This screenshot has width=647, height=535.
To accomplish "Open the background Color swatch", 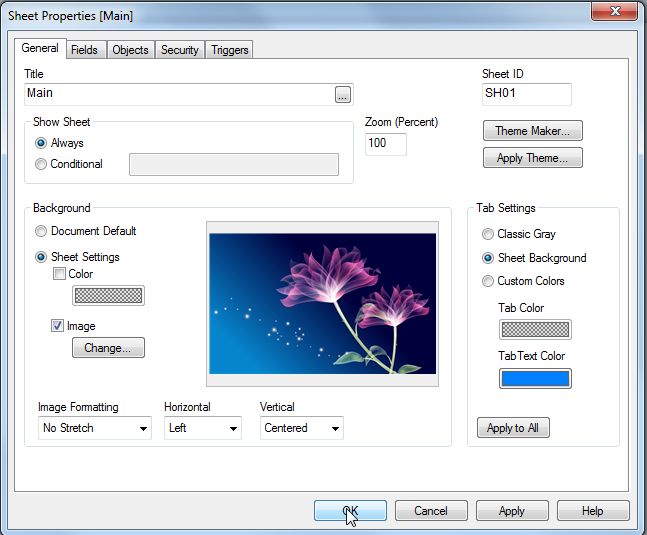I will [x=108, y=295].
